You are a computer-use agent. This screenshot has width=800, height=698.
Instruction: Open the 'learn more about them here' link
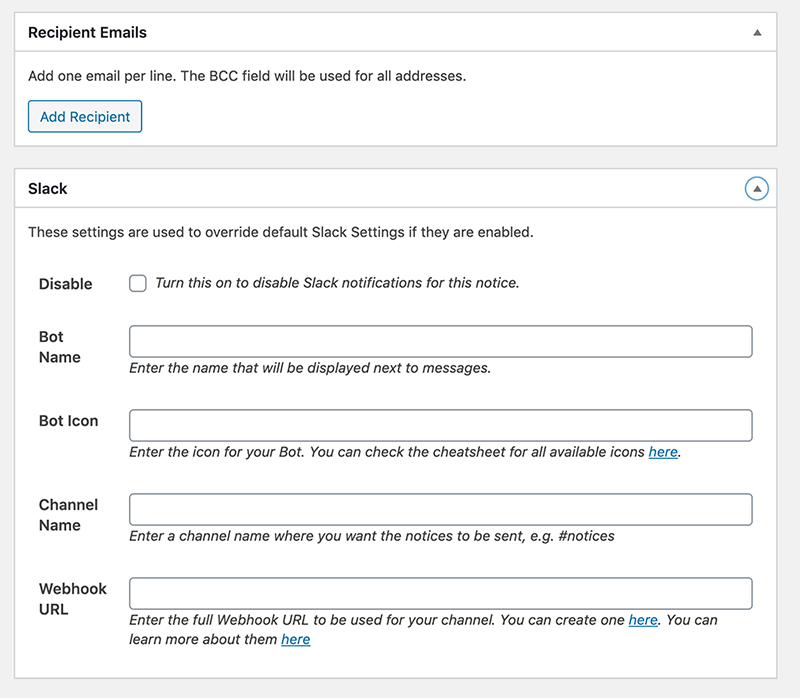point(296,639)
